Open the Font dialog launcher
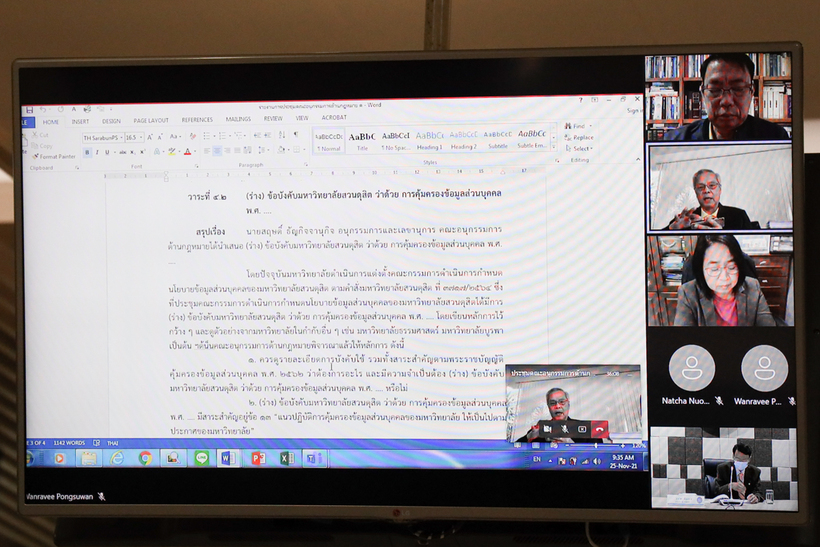820x547 pixels. click(x=197, y=166)
